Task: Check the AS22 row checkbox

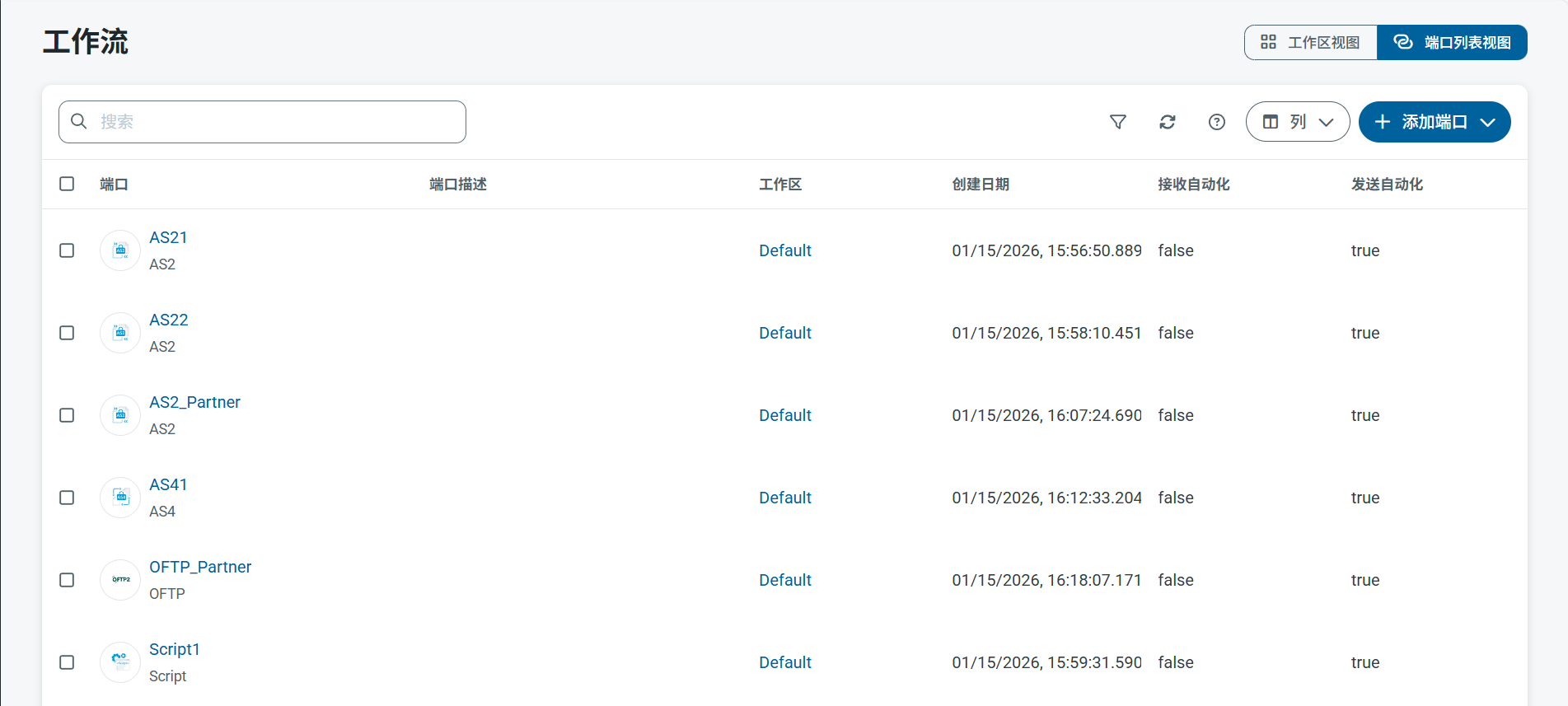Action: pos(67,333)
